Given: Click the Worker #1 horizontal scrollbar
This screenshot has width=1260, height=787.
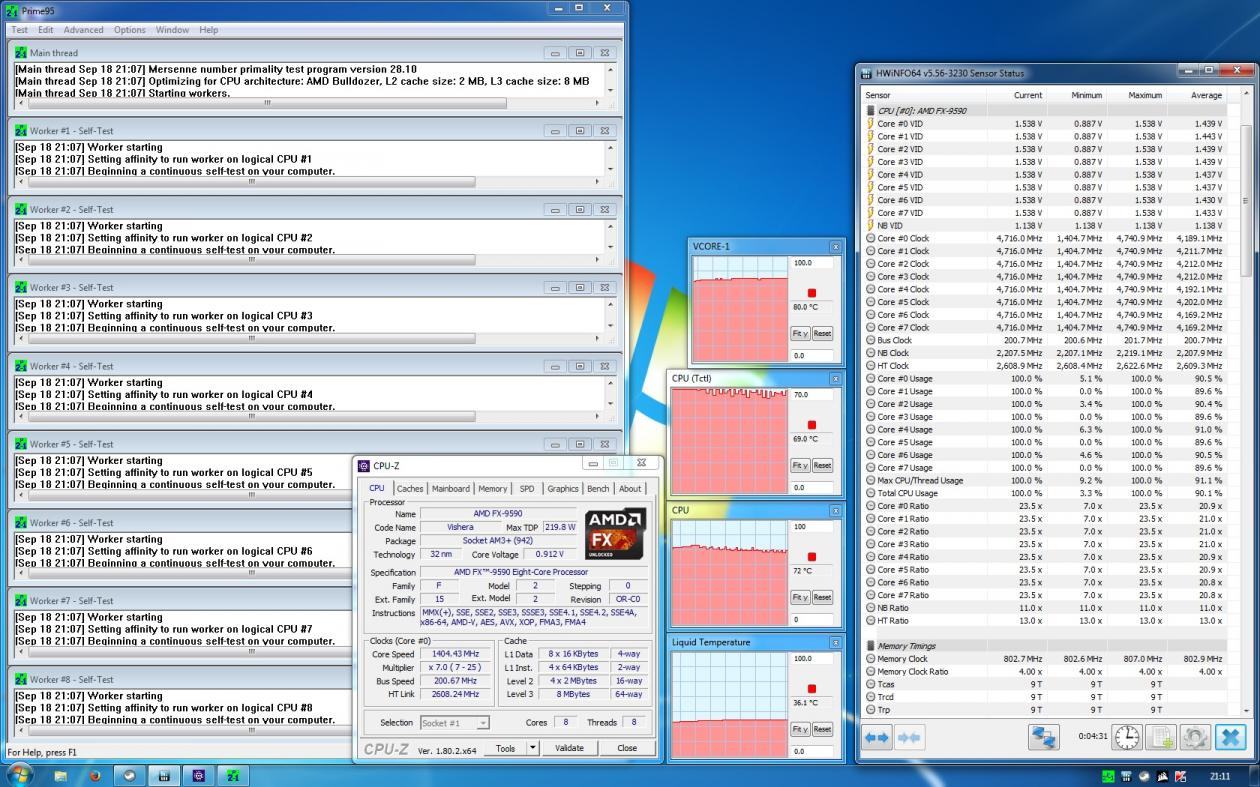Looking at the screenshot, I should (x=312, y=181).
